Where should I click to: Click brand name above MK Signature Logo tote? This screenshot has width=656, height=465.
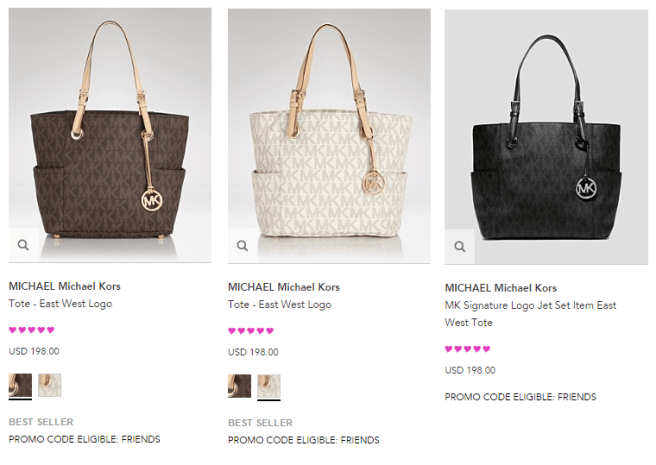tap(500, 288)
